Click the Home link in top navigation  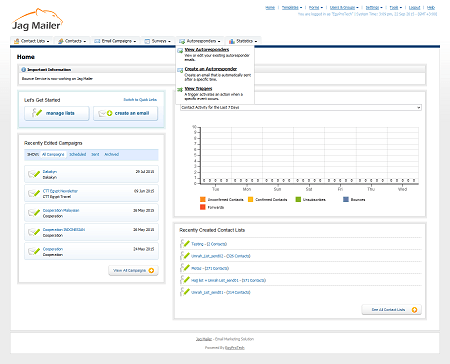point(270,7)
